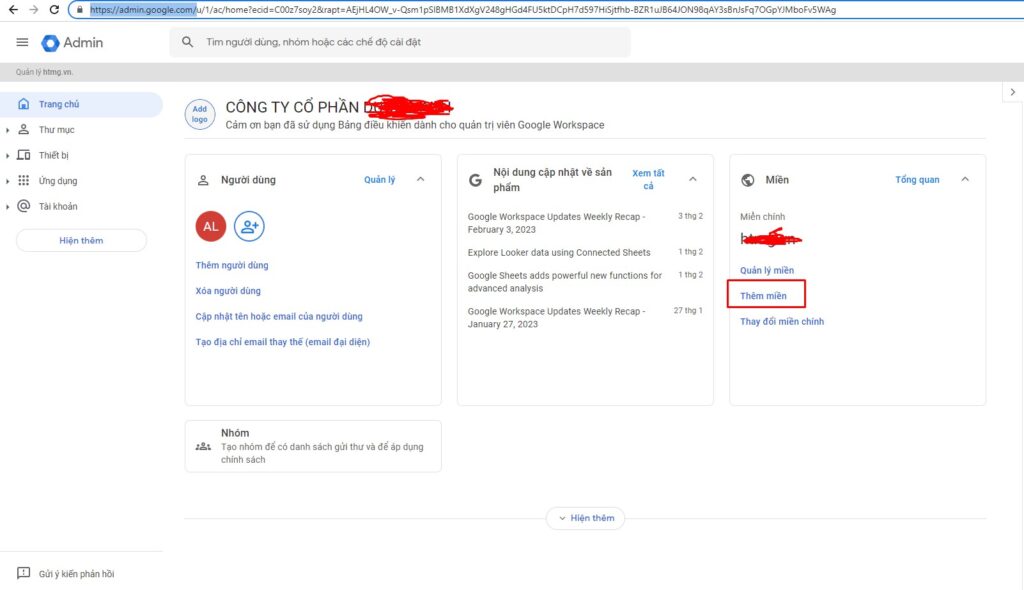Open the AL user avatar
The width and height of the screenshot is (1024, 590).
click(211, 227)
